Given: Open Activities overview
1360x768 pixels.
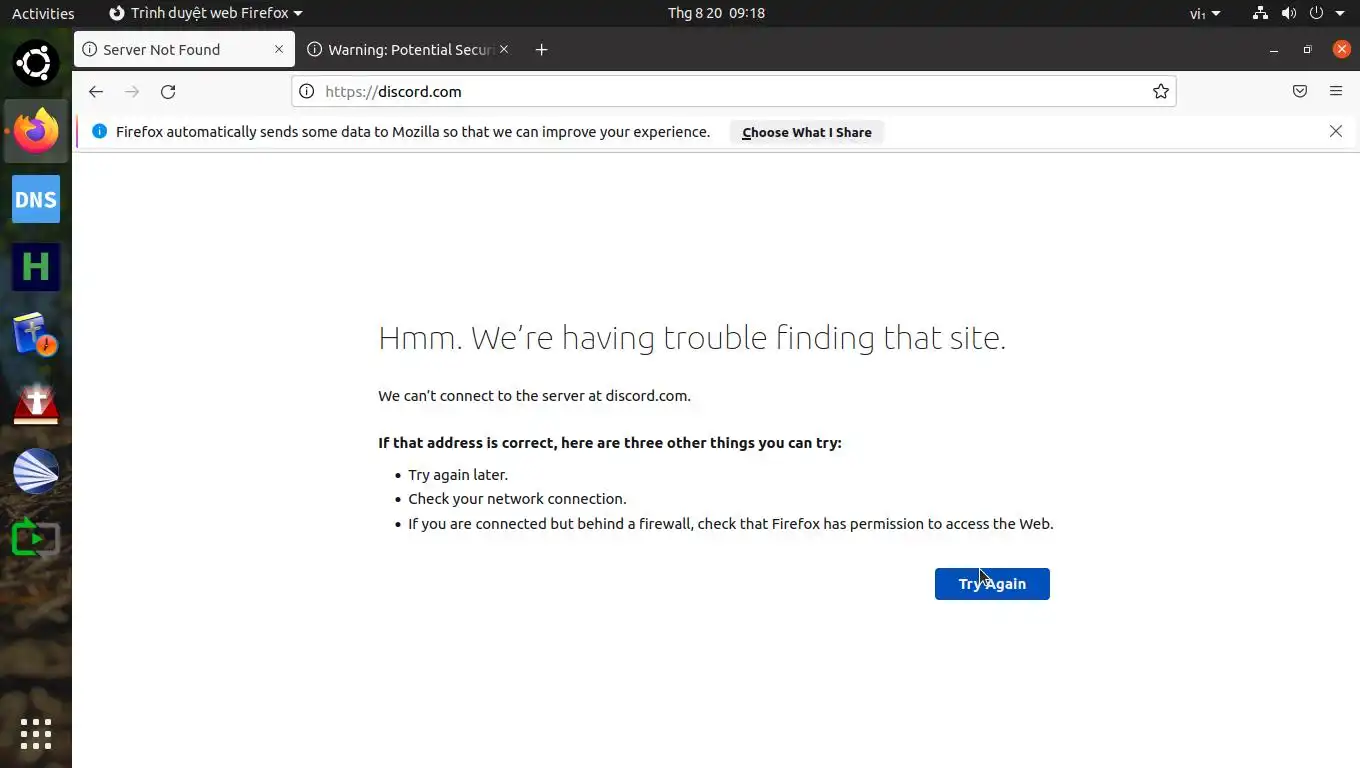Looking at the screenshot, I should click(43, 13).
